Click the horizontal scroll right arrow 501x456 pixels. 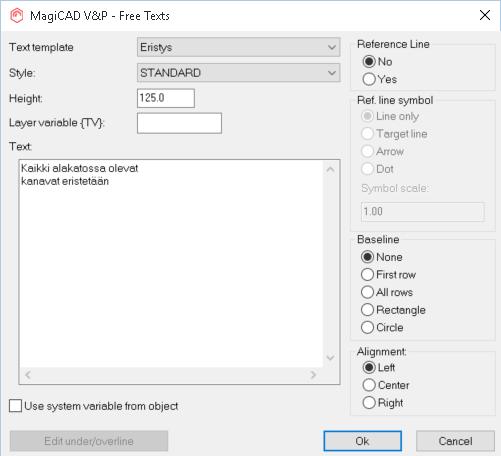pos(313,375)
